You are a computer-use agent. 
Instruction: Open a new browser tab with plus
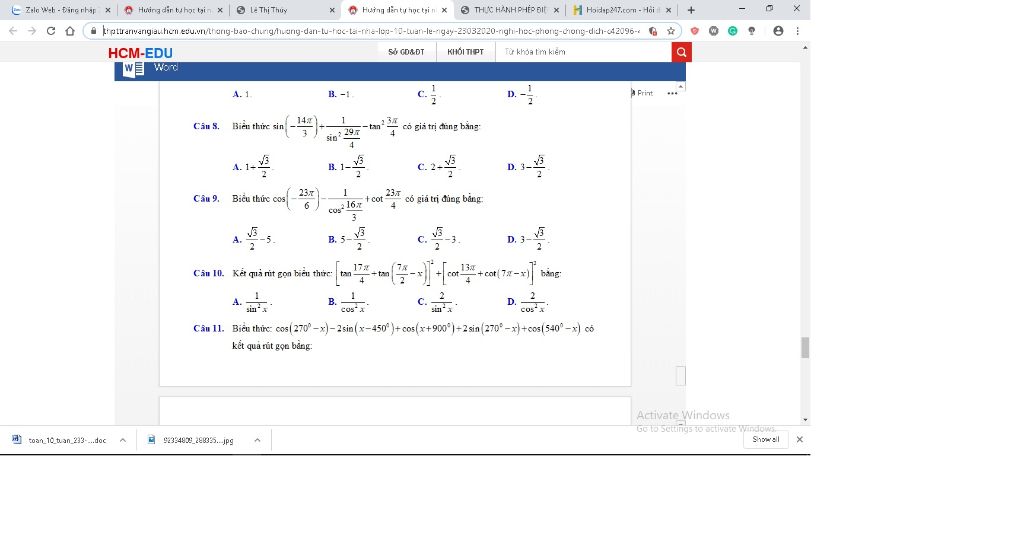691,10
